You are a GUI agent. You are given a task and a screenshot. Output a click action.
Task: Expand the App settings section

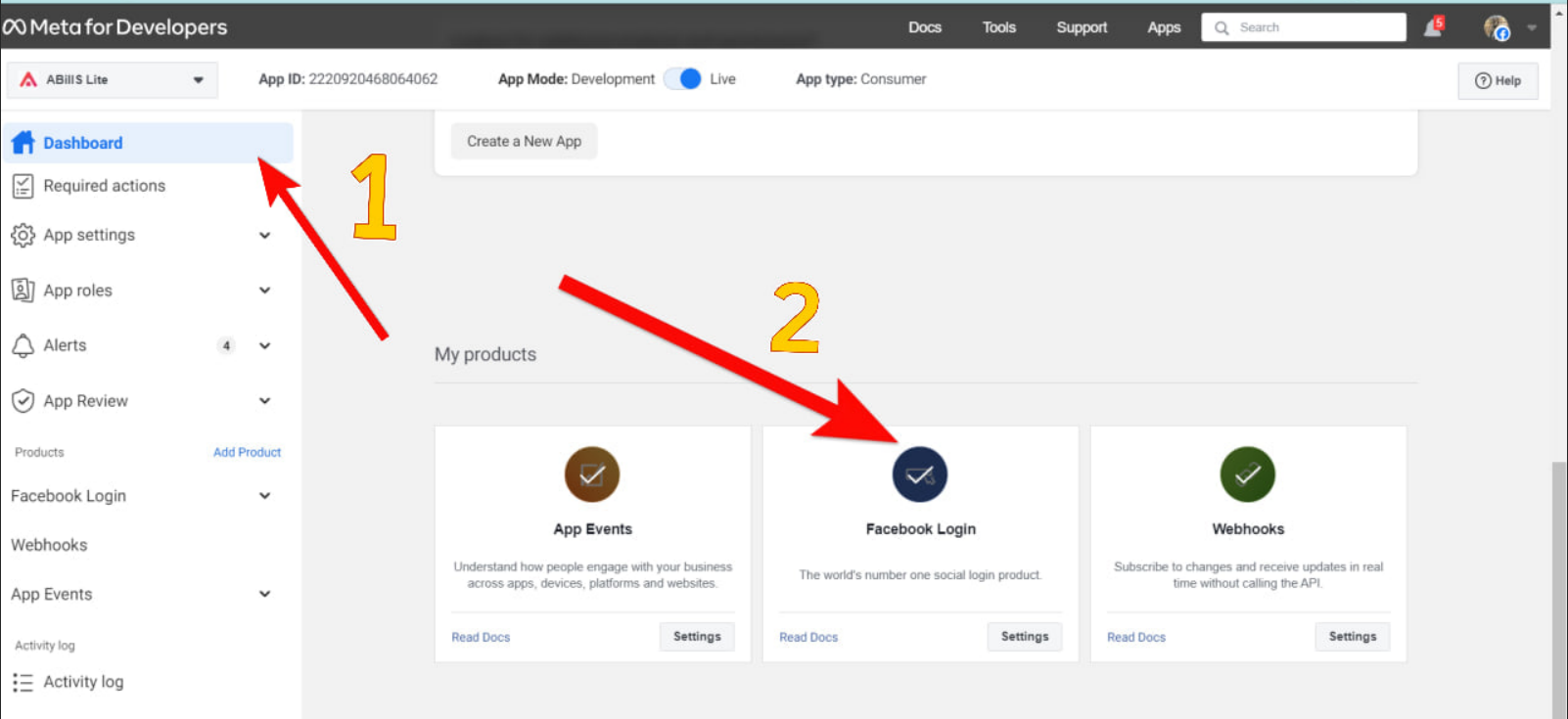[264, 235]
